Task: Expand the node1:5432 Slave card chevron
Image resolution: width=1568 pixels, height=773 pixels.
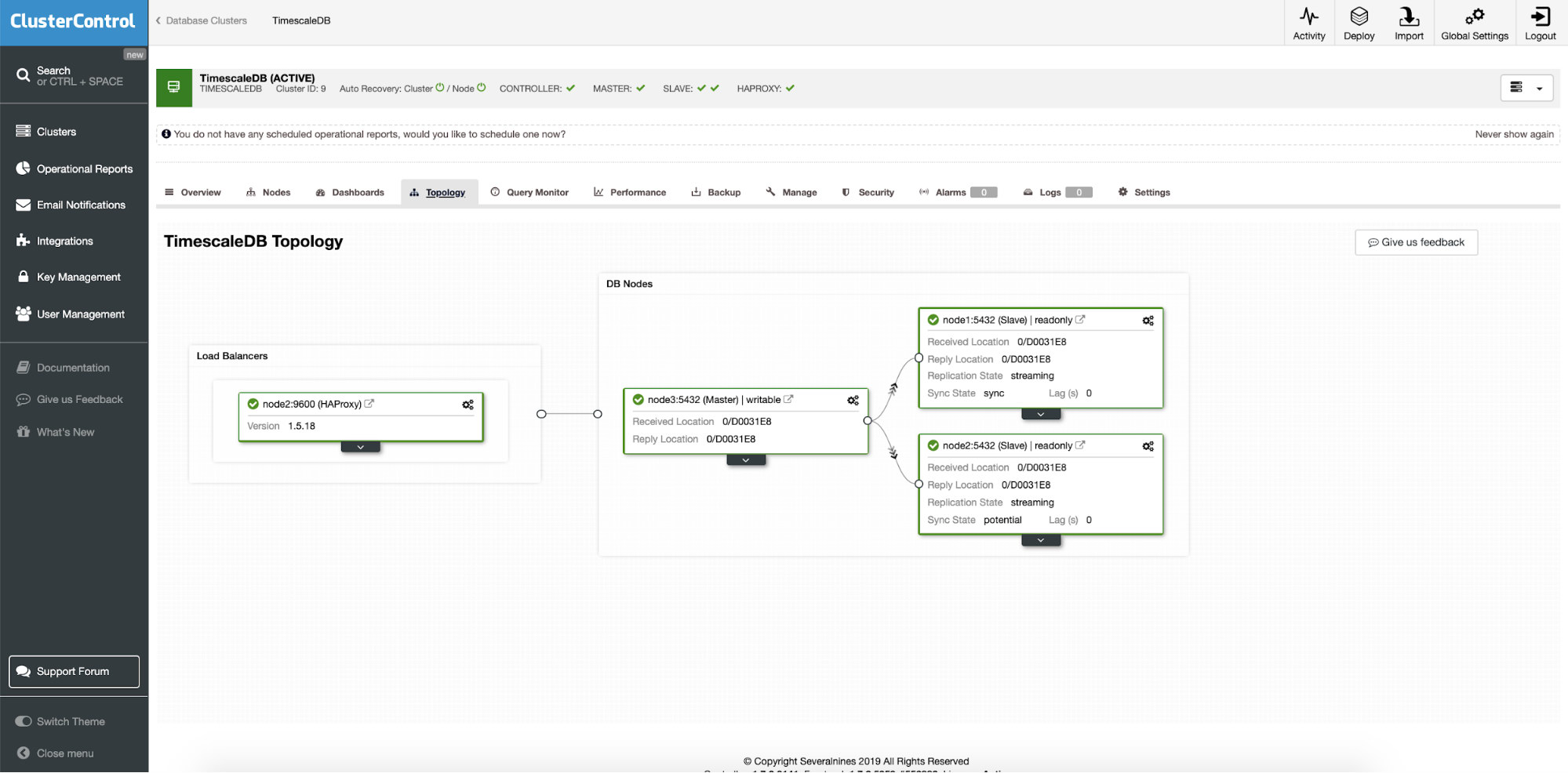Action: 1041,414
